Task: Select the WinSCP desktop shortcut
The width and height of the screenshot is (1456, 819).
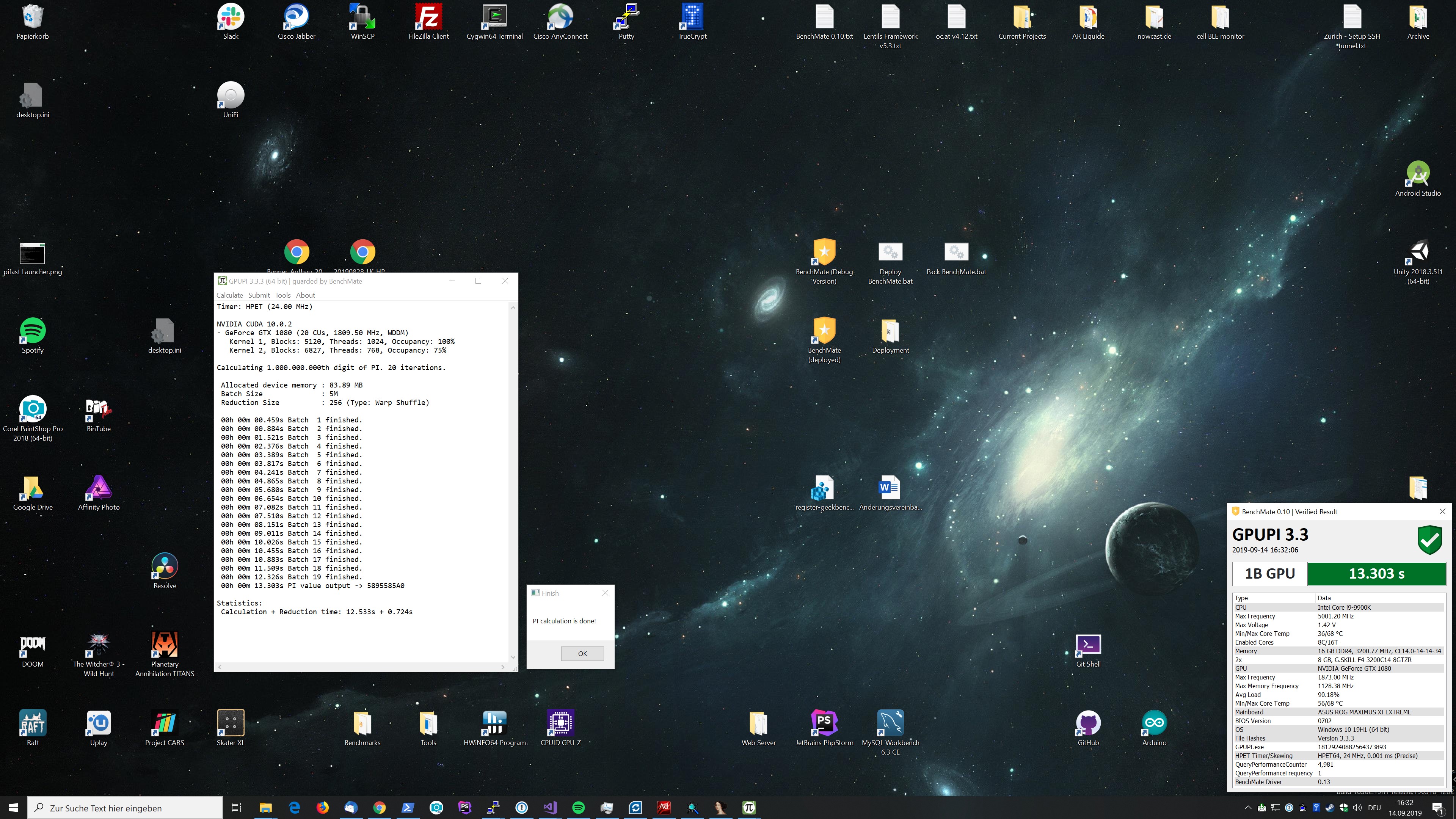Action: pos(362,22)
